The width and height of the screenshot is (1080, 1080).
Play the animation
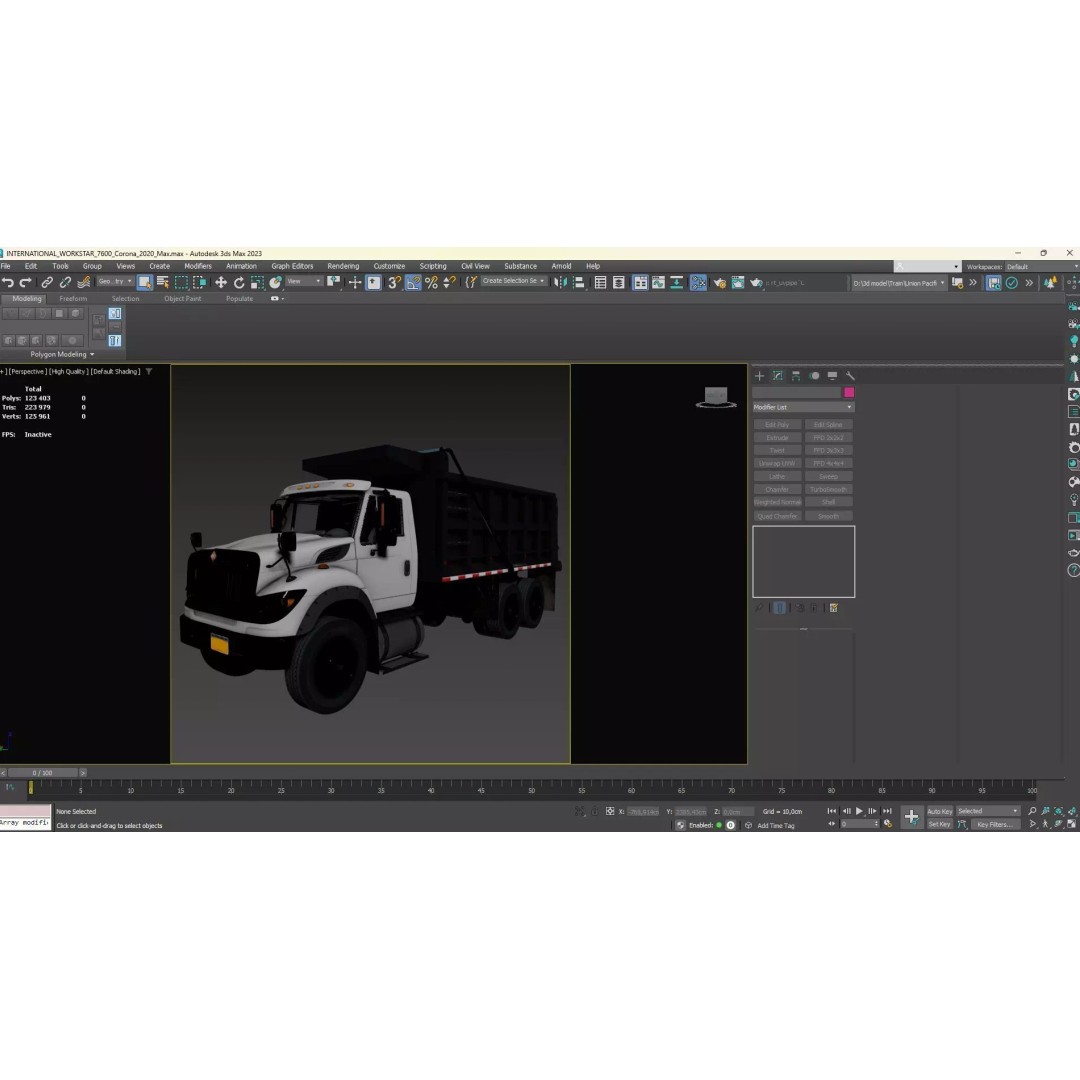point(859,811)
